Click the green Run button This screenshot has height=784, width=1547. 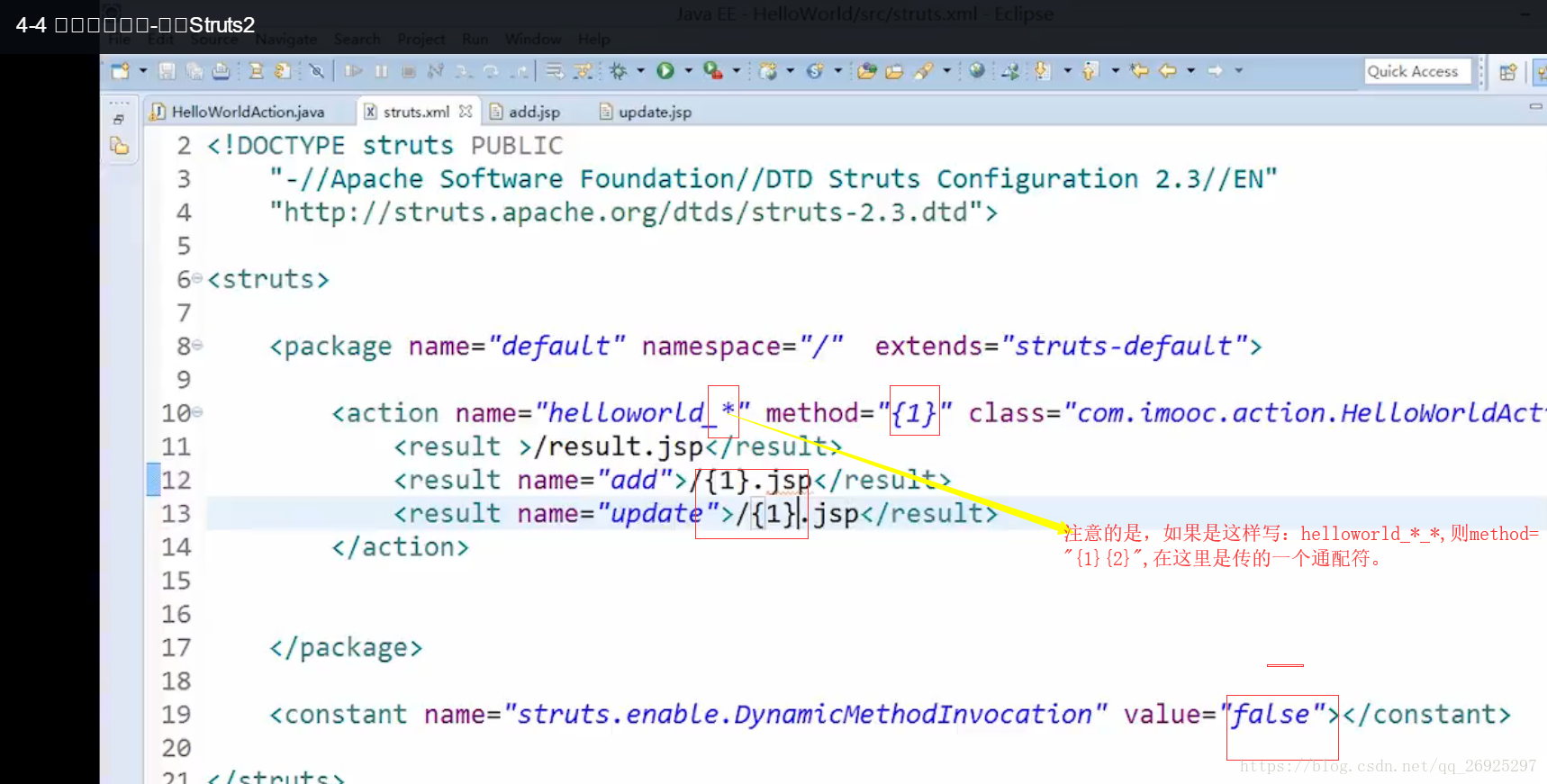665,70
